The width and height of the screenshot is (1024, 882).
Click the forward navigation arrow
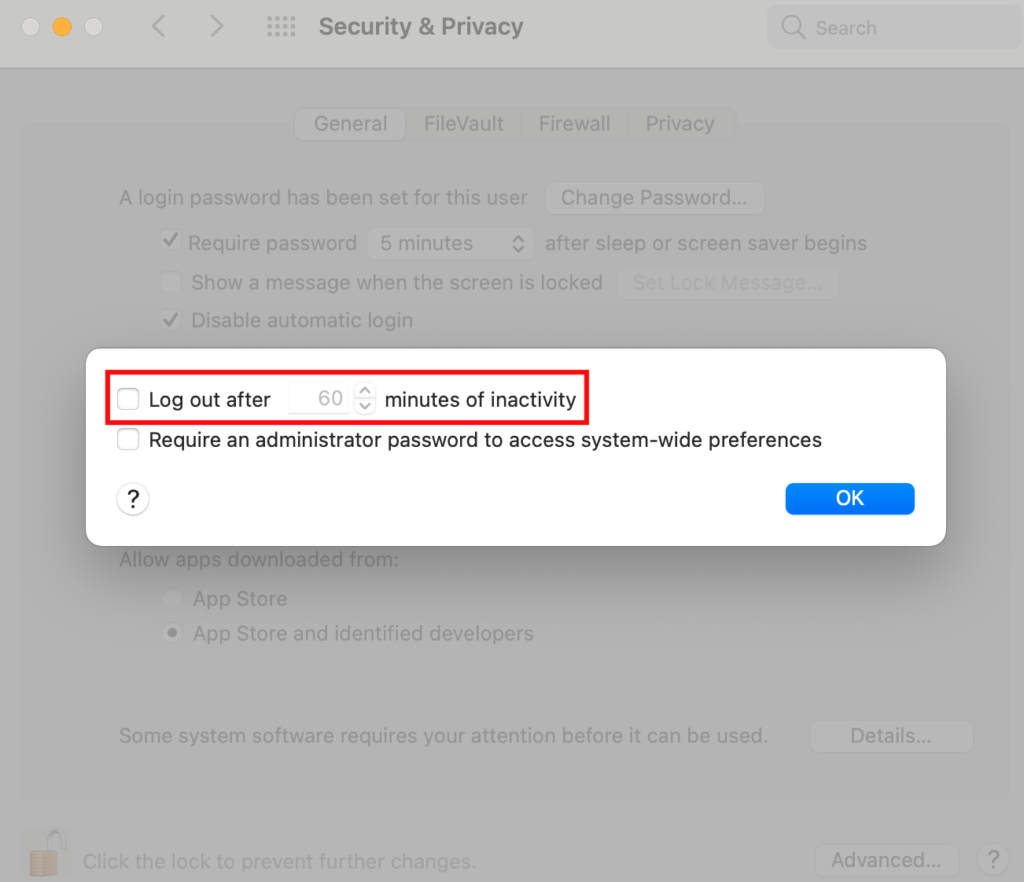point(216,27)
